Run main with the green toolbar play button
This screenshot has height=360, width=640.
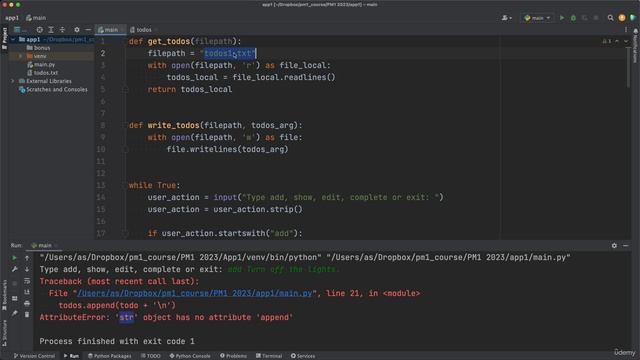tap(562, 18)
